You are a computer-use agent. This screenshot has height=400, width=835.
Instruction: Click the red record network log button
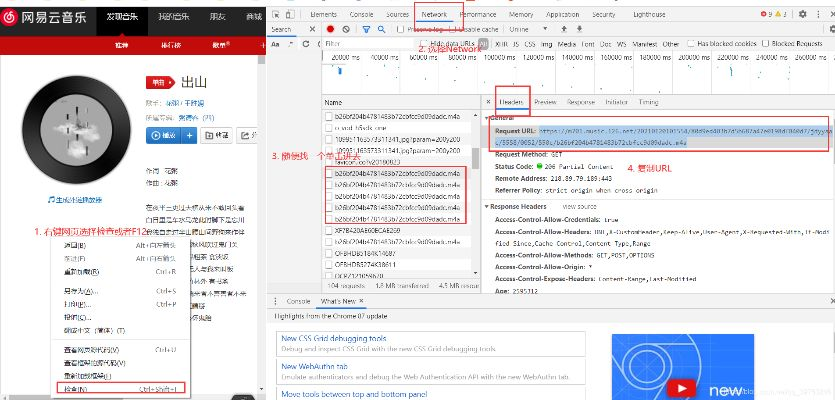[x=330, y=30]
